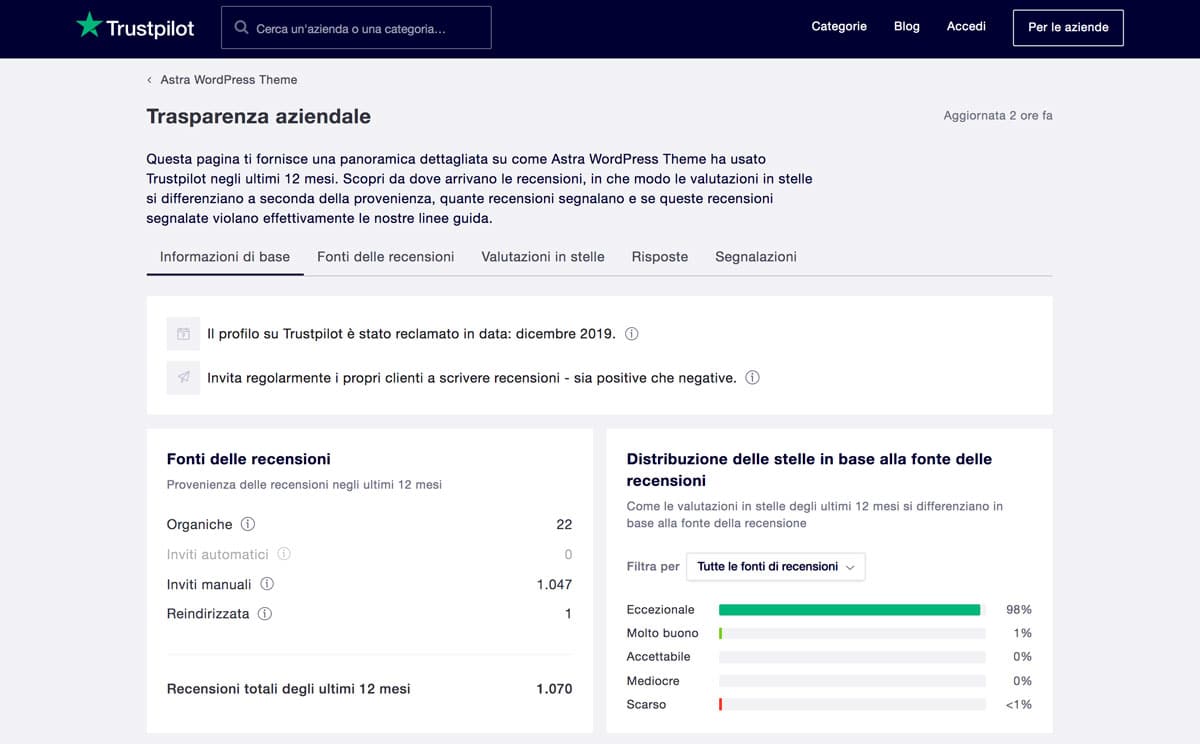Open Blog in top navigation

tap(907, 26)
